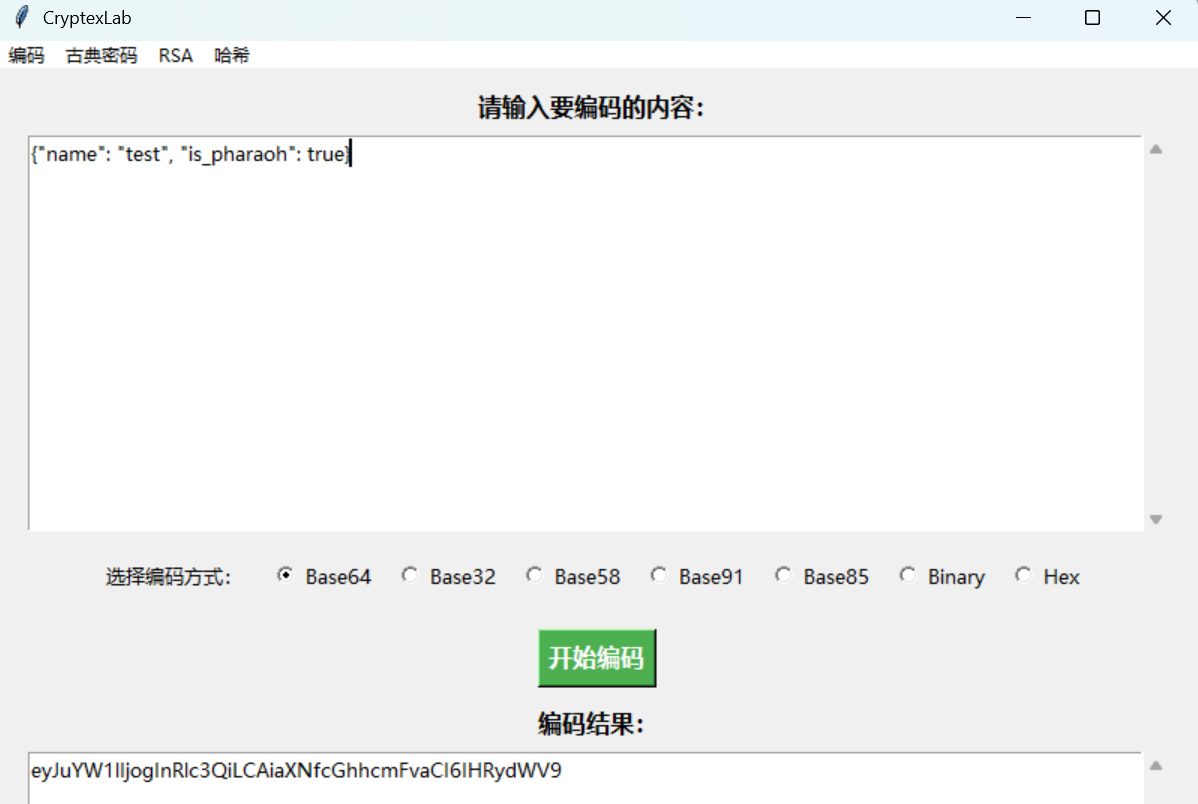Select the Base64 encoding option

pos(286,574)
